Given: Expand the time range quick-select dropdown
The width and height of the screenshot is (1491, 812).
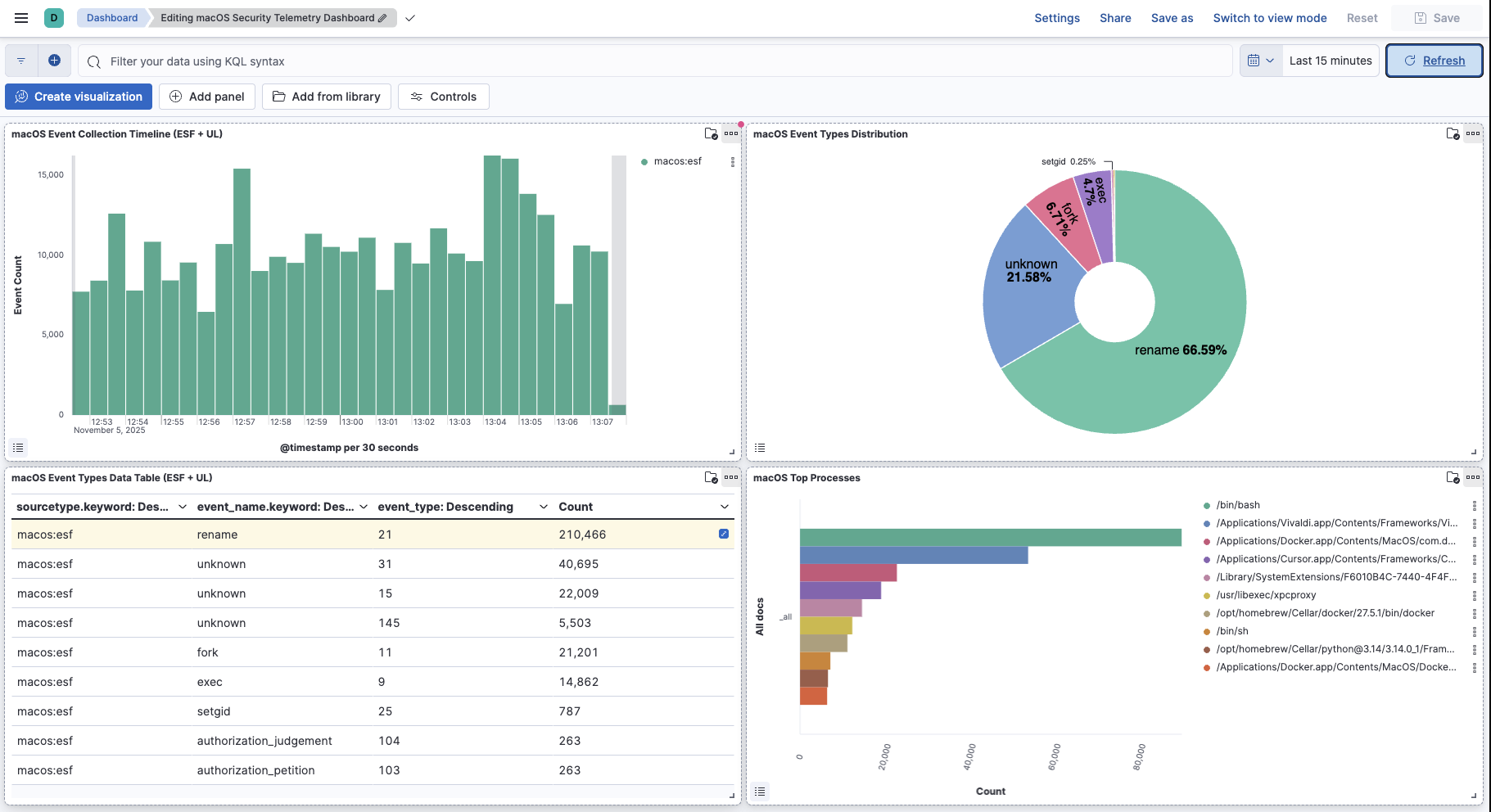Looking at the screenshot, I should point(1272,60).
